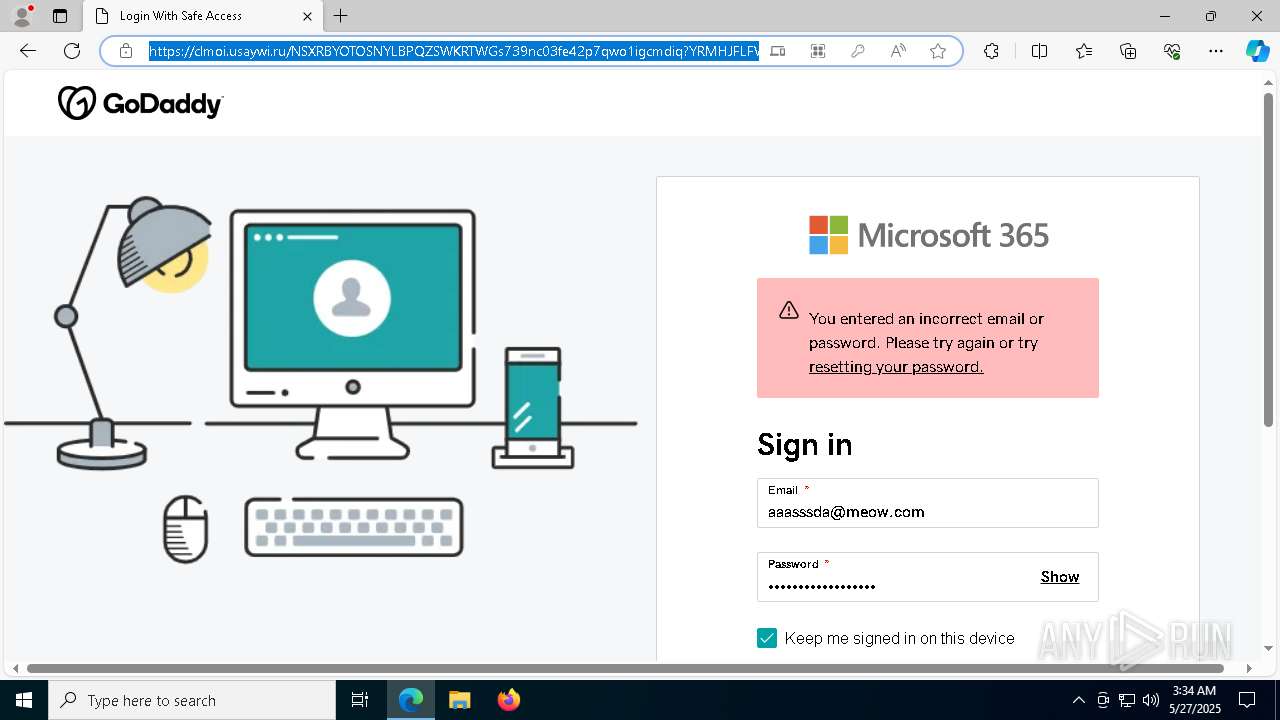Click the warning triangle alert icon
This screenshot has width=1280, height=720.
789,311
